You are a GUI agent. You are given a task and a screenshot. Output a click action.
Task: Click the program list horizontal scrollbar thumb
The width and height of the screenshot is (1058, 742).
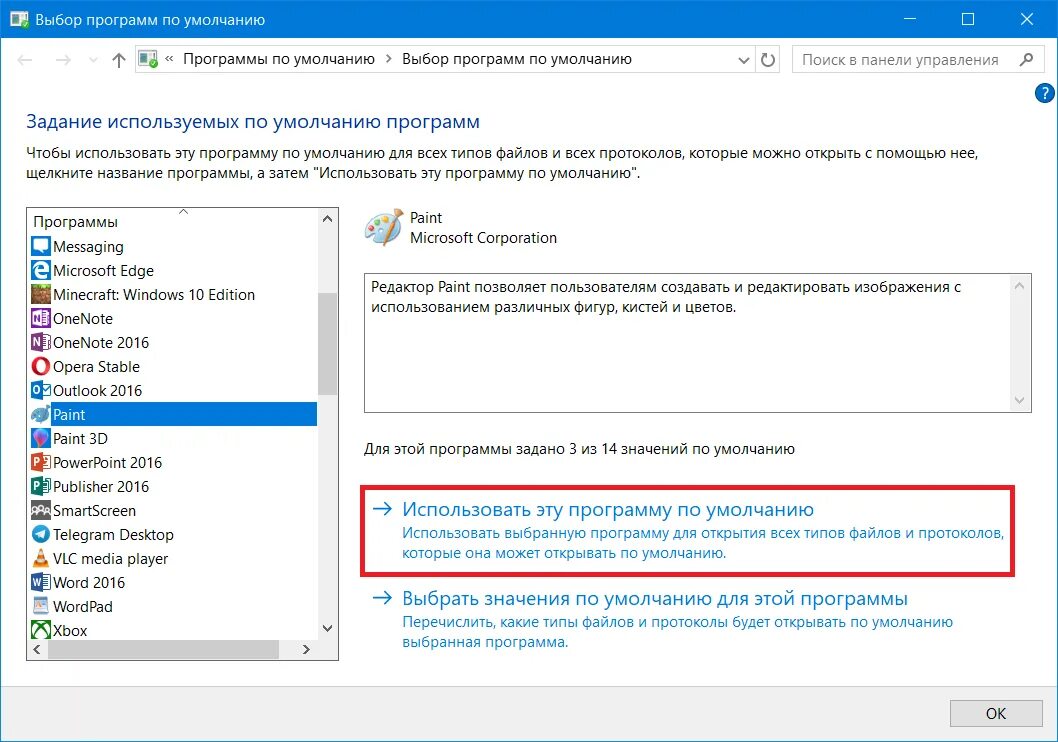(163, 649)
